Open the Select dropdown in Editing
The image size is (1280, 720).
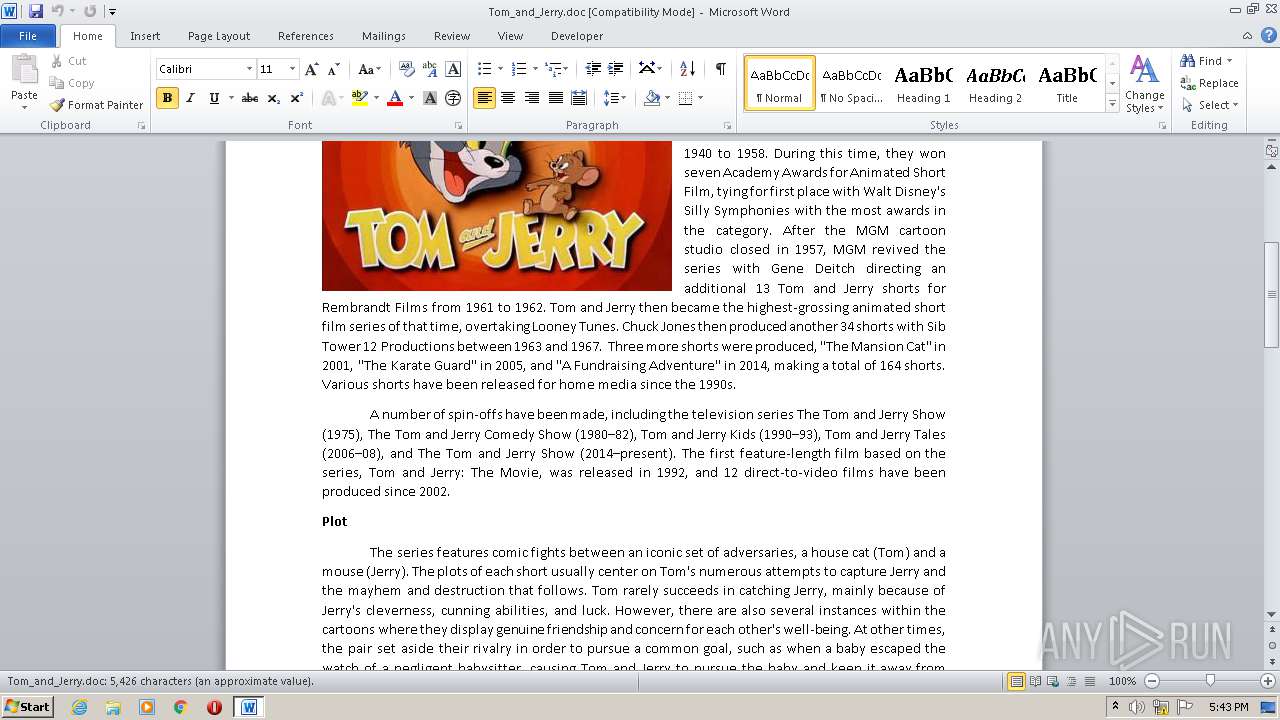pyautogui.click(x=1209, y=105)
